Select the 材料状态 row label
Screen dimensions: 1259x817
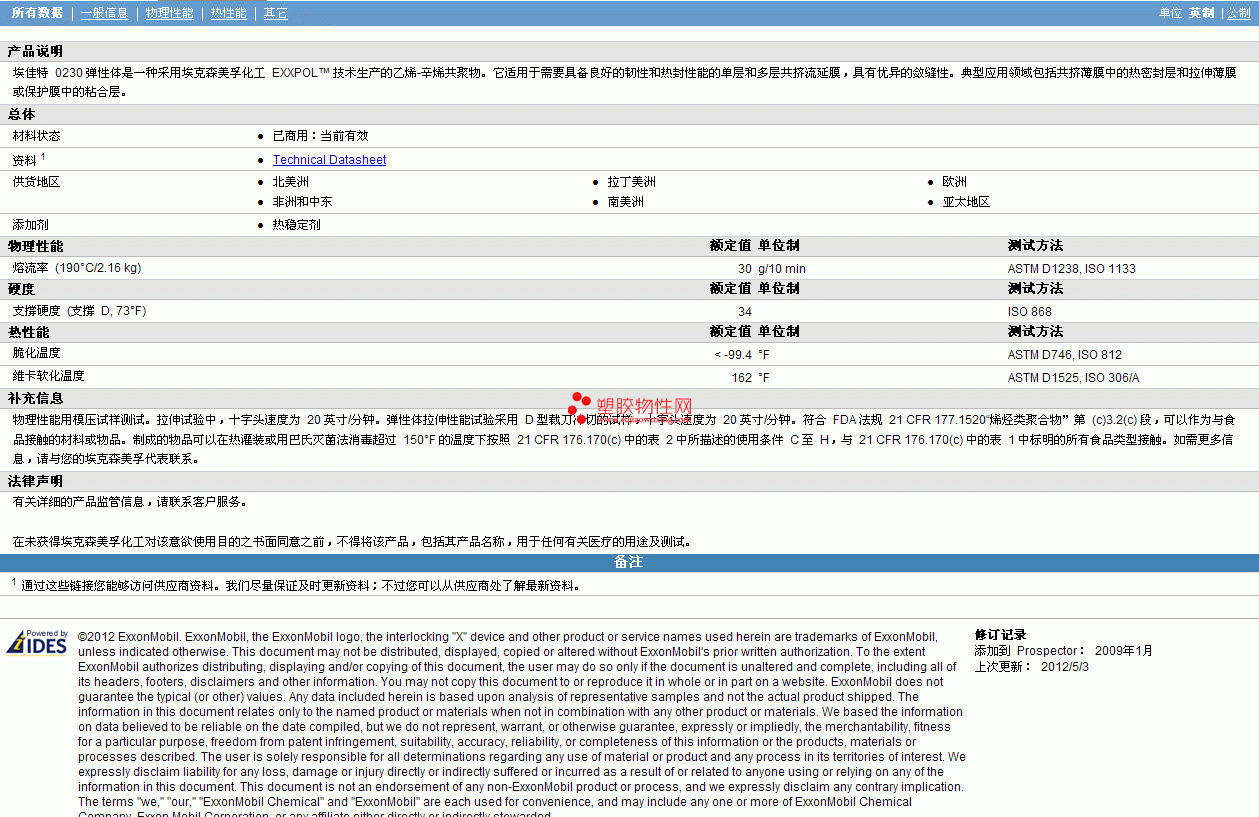[37, 136]
